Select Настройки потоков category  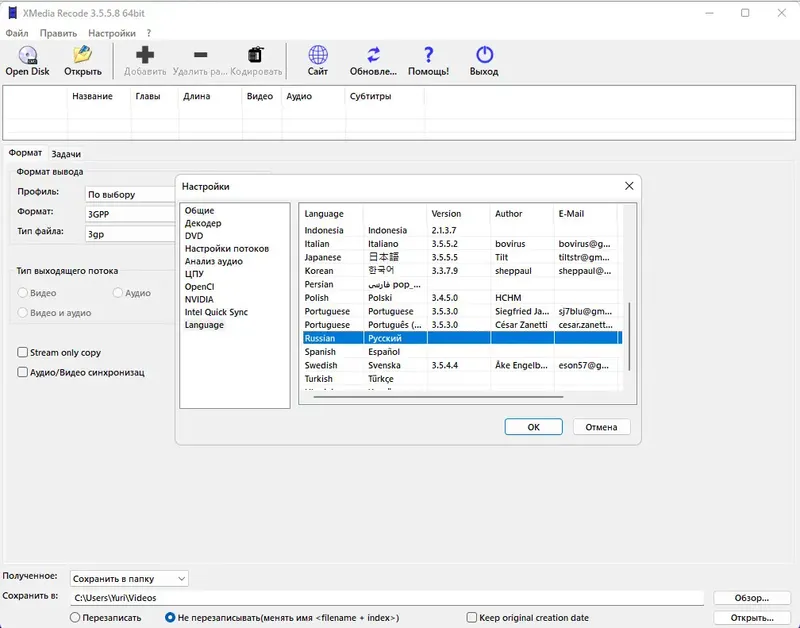(x=227, y=249)
